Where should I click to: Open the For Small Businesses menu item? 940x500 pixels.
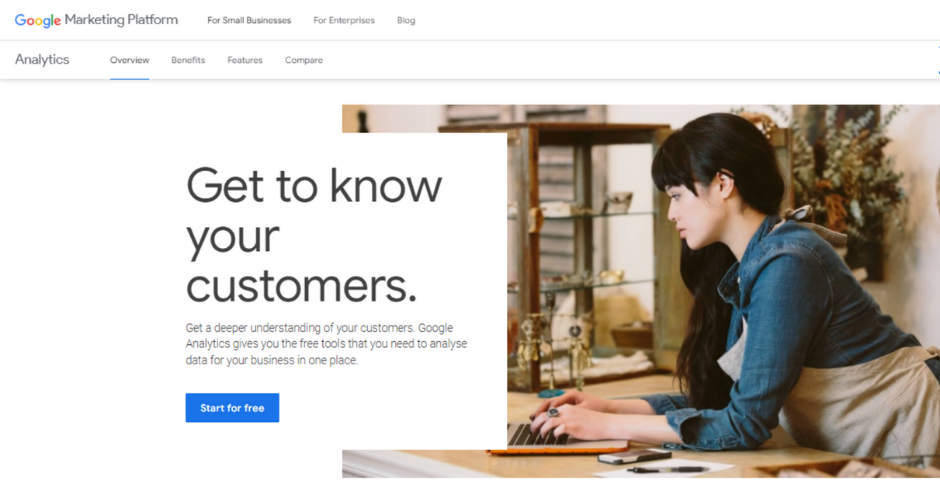249,20
